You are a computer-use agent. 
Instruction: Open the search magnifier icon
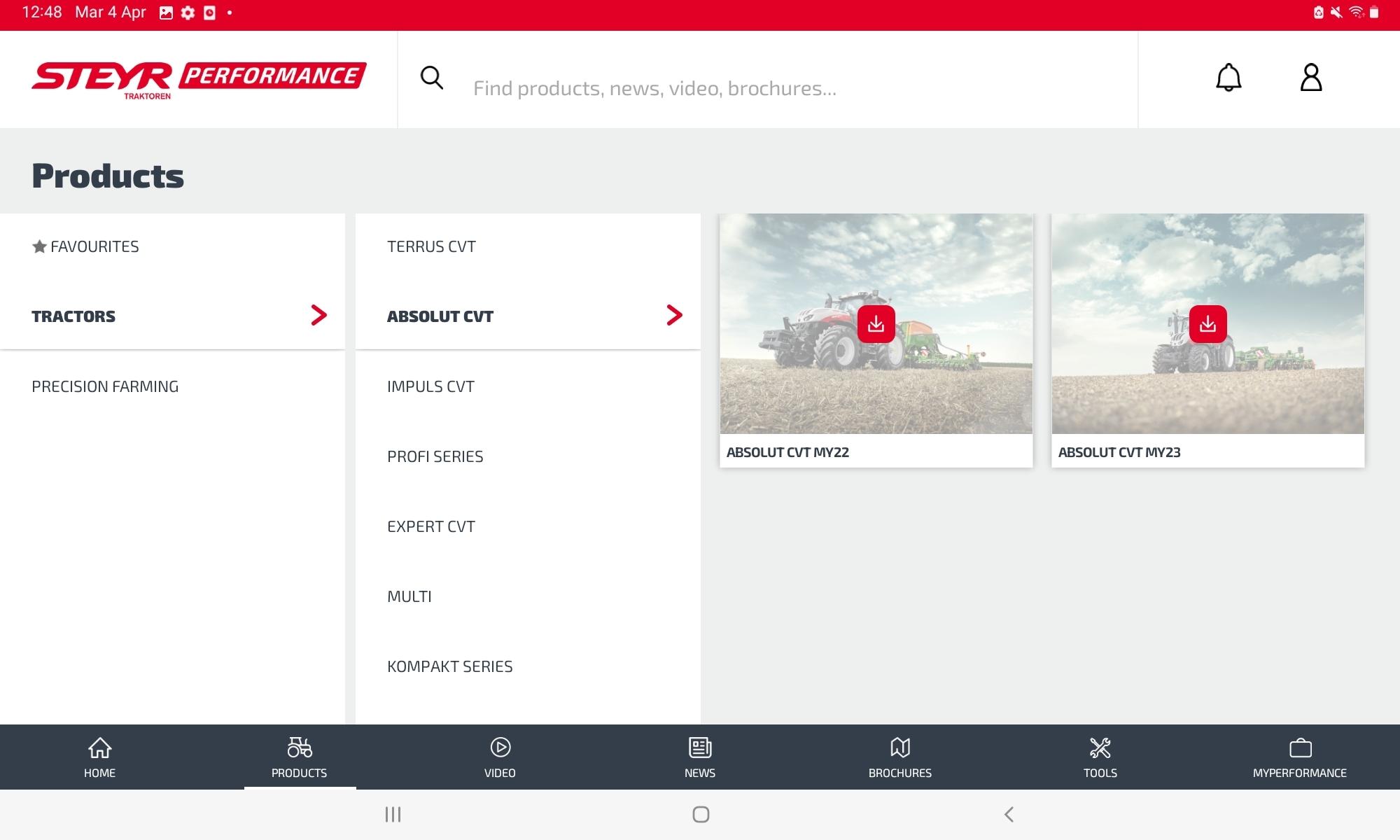click(432, 78)
